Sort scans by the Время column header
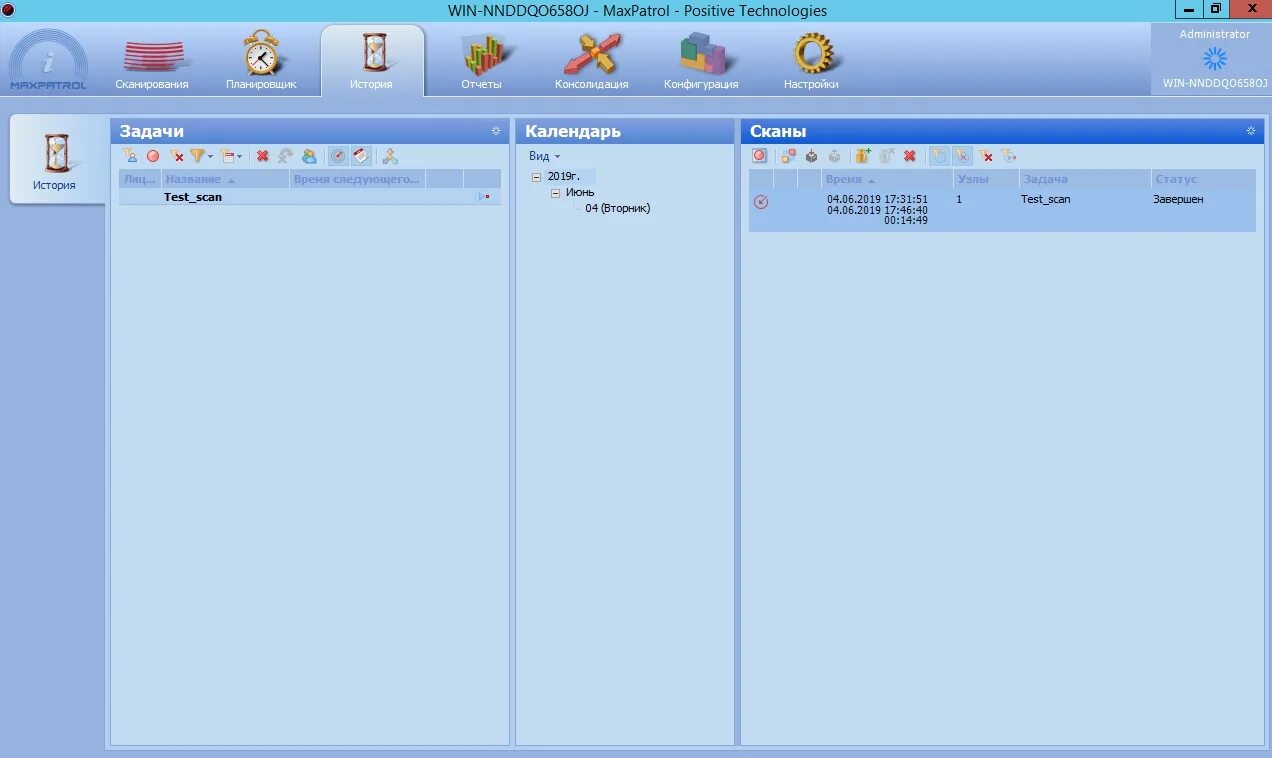This screenshot has width=1272, height=758. pos(887,179)
